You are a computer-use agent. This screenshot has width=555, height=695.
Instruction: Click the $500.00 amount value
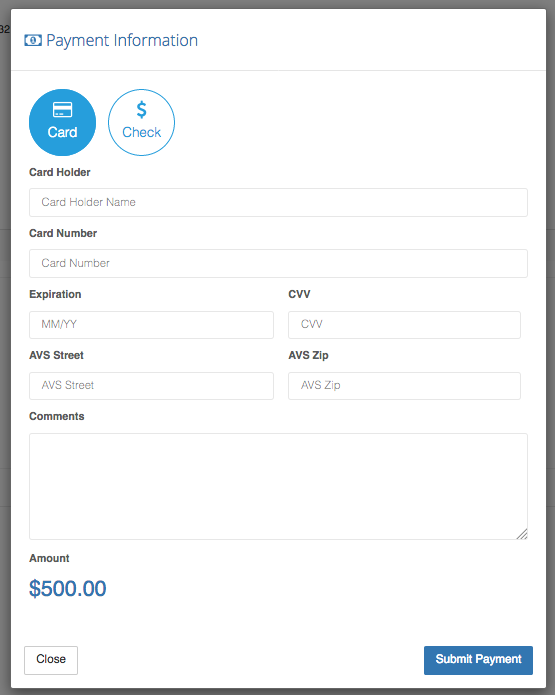point(67,589)
